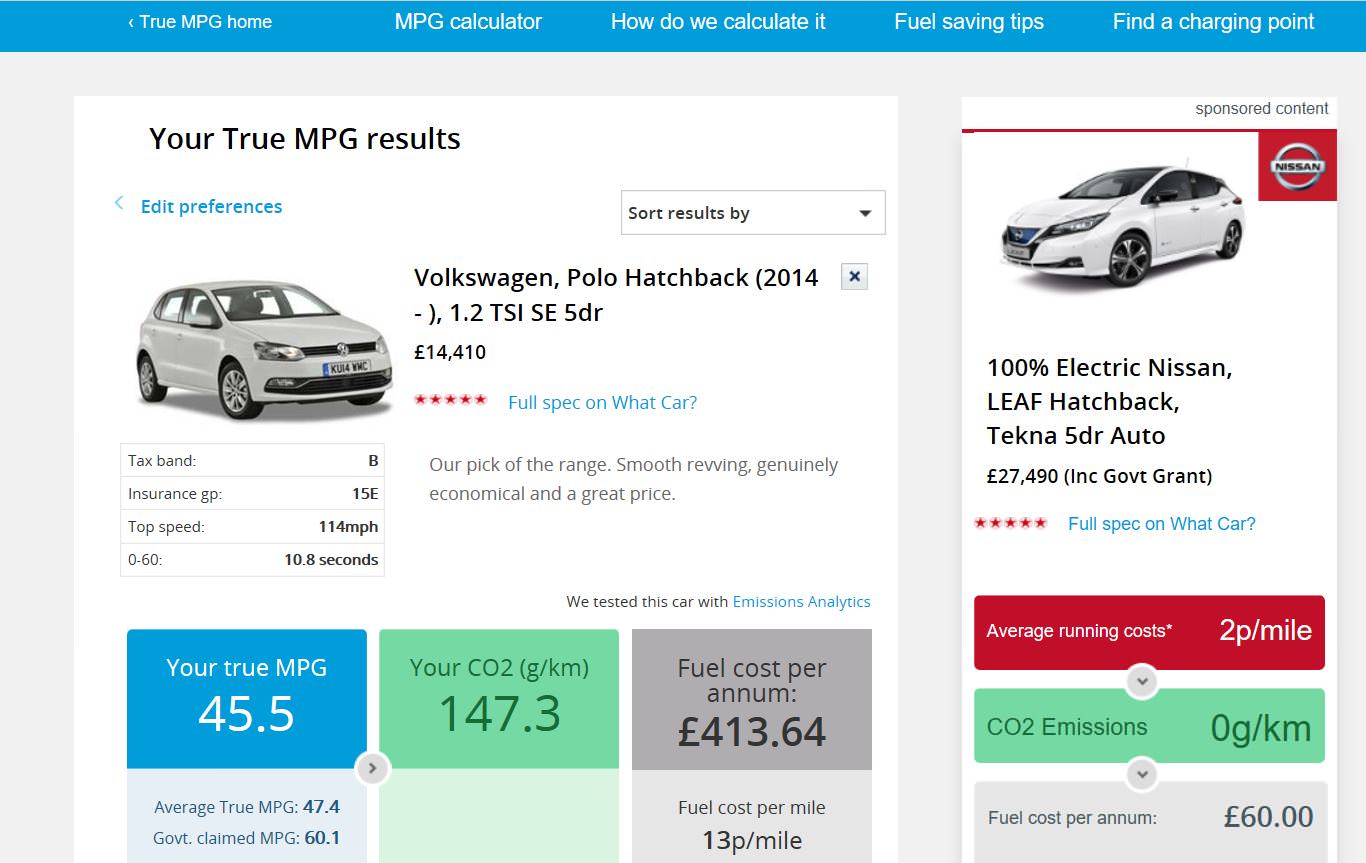Click the Your True MPG results heading
1366x863 pixels.
pyautogui.click(x=305, y=139)
